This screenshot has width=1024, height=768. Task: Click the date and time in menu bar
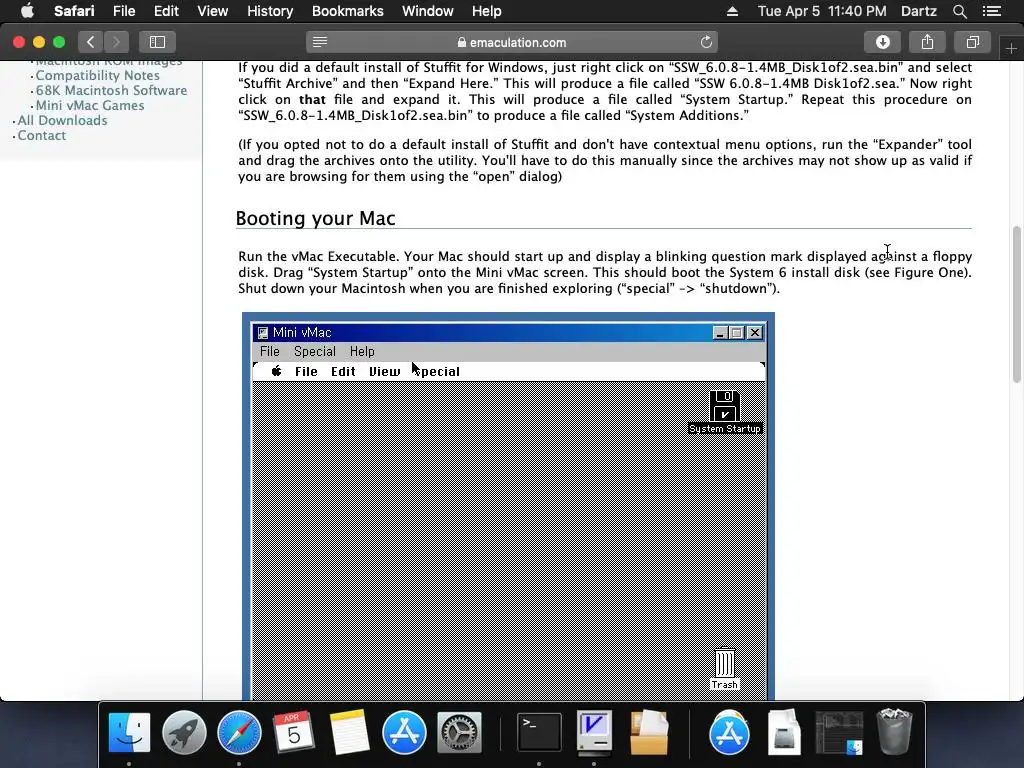coord(822,11)
